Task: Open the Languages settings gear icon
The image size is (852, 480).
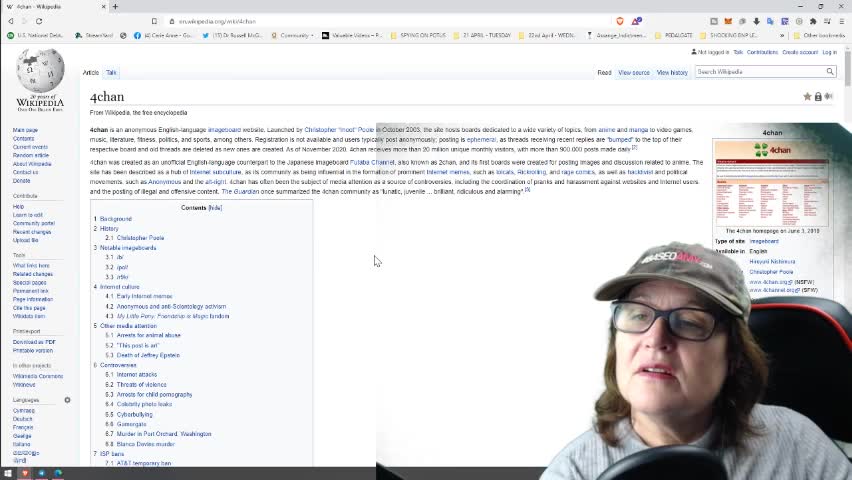Action: [67, 400]
